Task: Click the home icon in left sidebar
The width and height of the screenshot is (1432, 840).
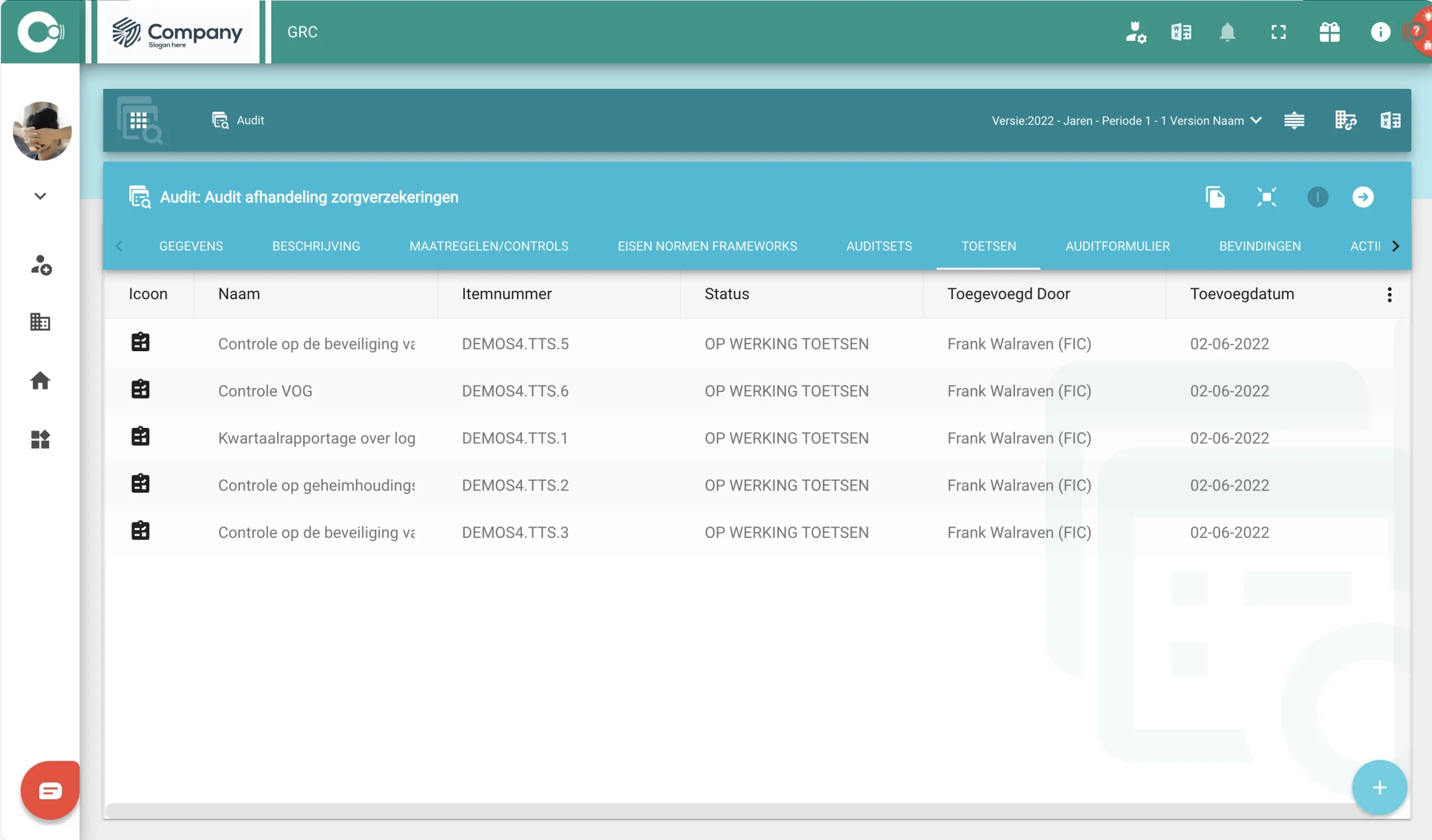Action: (40, 381)
